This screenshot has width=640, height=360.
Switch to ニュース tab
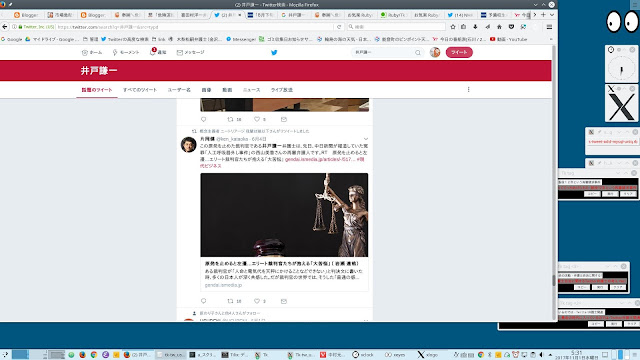click(x=251, y=90)
